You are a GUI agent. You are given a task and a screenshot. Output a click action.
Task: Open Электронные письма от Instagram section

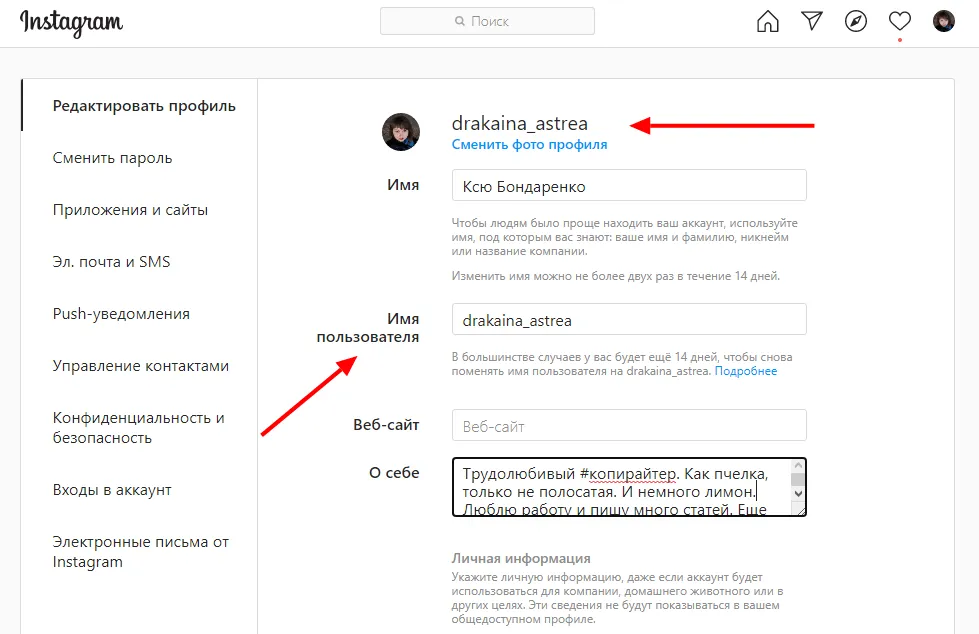[x=140, y=552]
